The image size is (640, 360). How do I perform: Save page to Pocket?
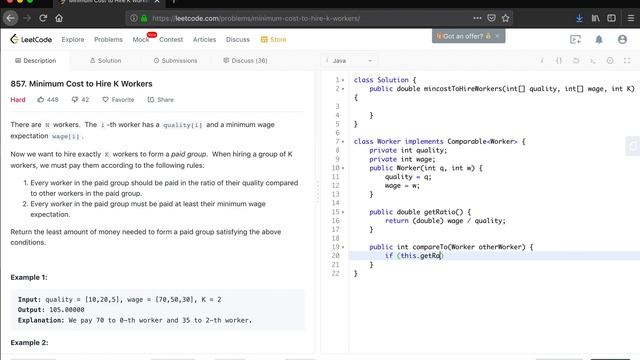coord(491,18)
